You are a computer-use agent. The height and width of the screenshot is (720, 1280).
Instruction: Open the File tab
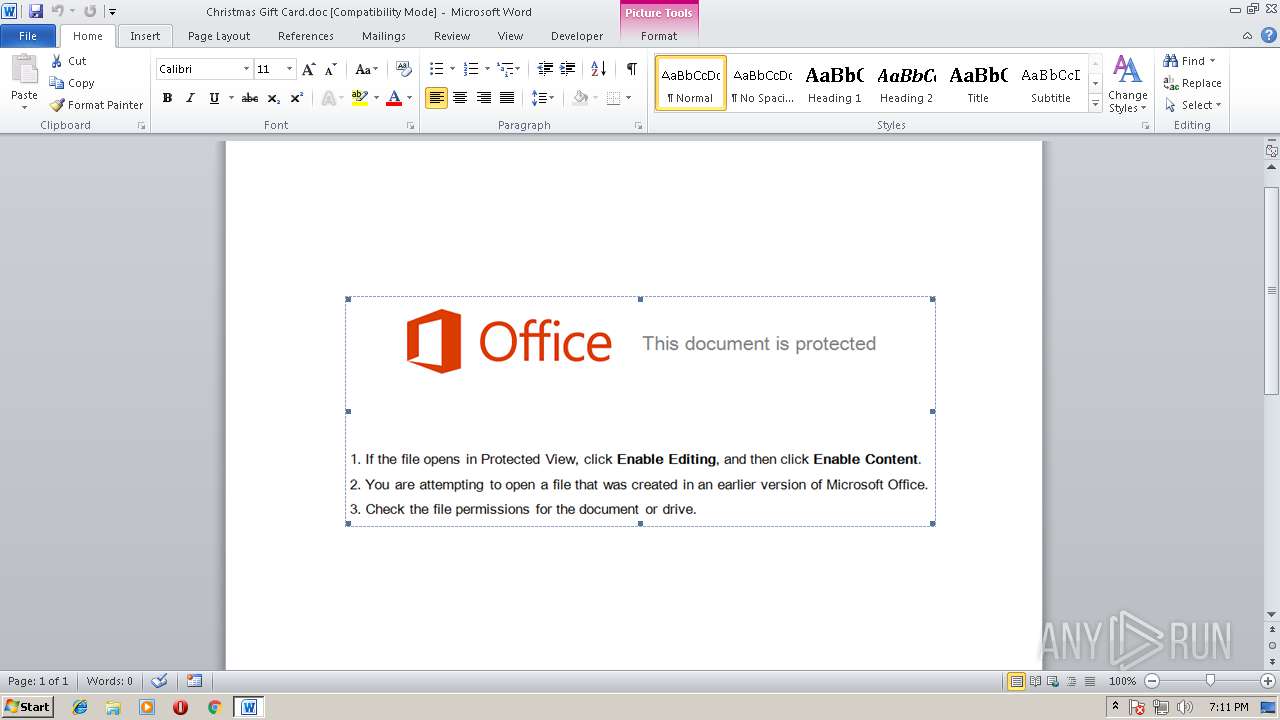(x=28, y=36)
